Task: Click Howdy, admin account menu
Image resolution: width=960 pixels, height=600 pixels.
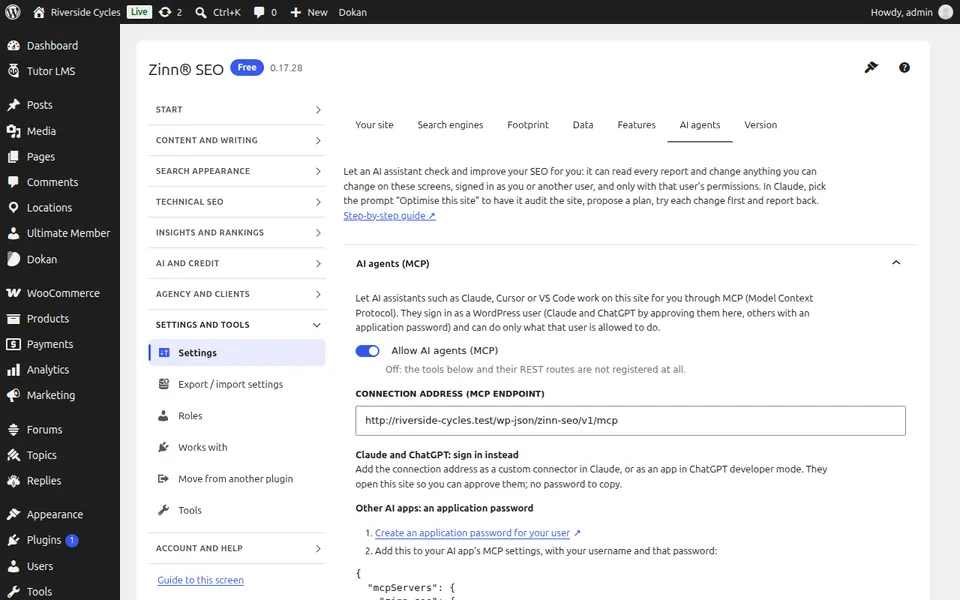Action: [x=911, y=12]
